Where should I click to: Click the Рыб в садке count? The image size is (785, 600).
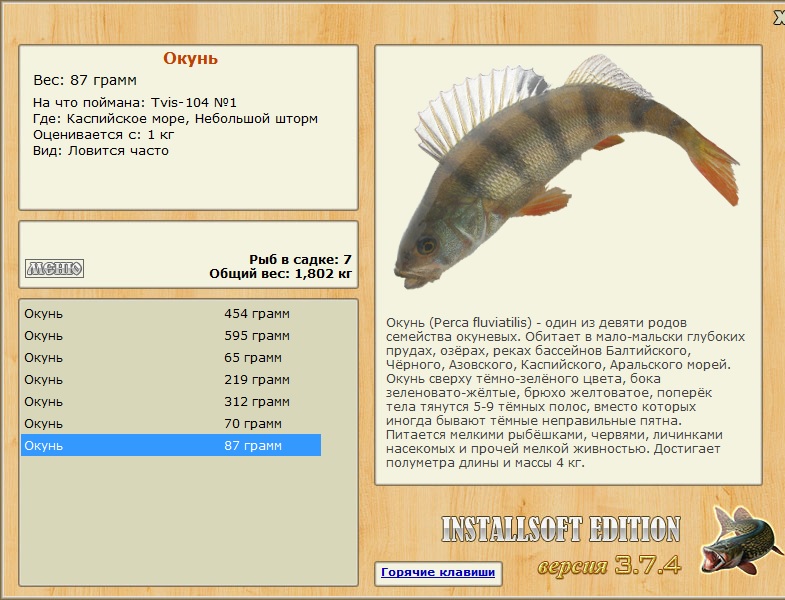[x=300, y=259]
